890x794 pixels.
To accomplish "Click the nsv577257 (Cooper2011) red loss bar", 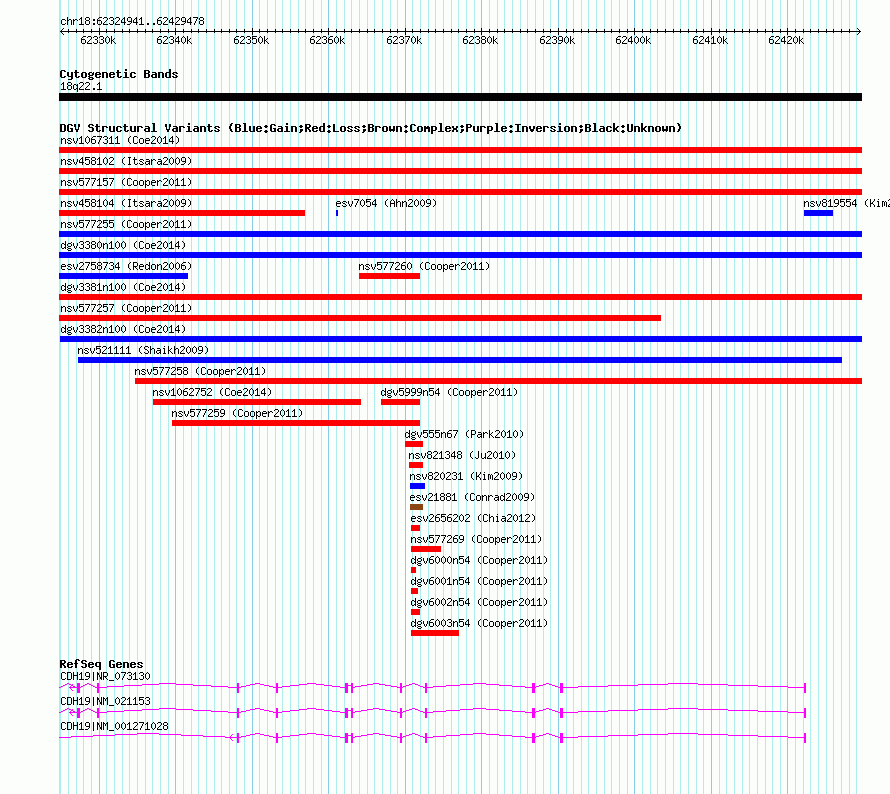I will tap(360, 318).
